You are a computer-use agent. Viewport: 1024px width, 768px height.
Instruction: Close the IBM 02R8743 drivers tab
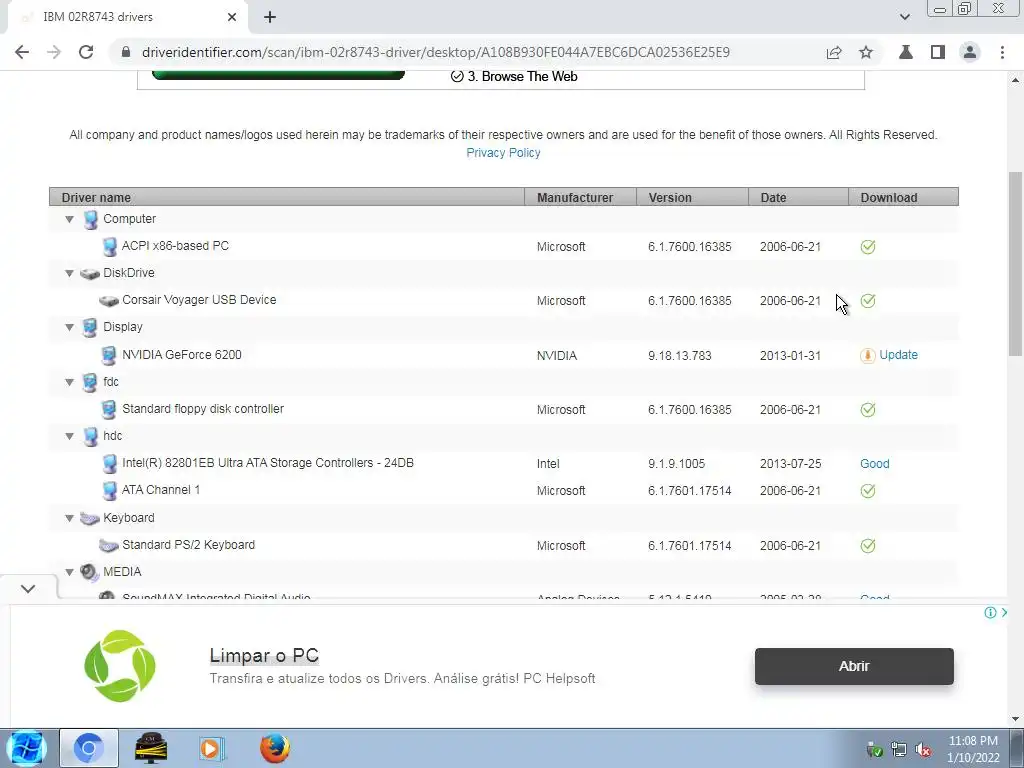pyautogui.click(x=232, y=17)
